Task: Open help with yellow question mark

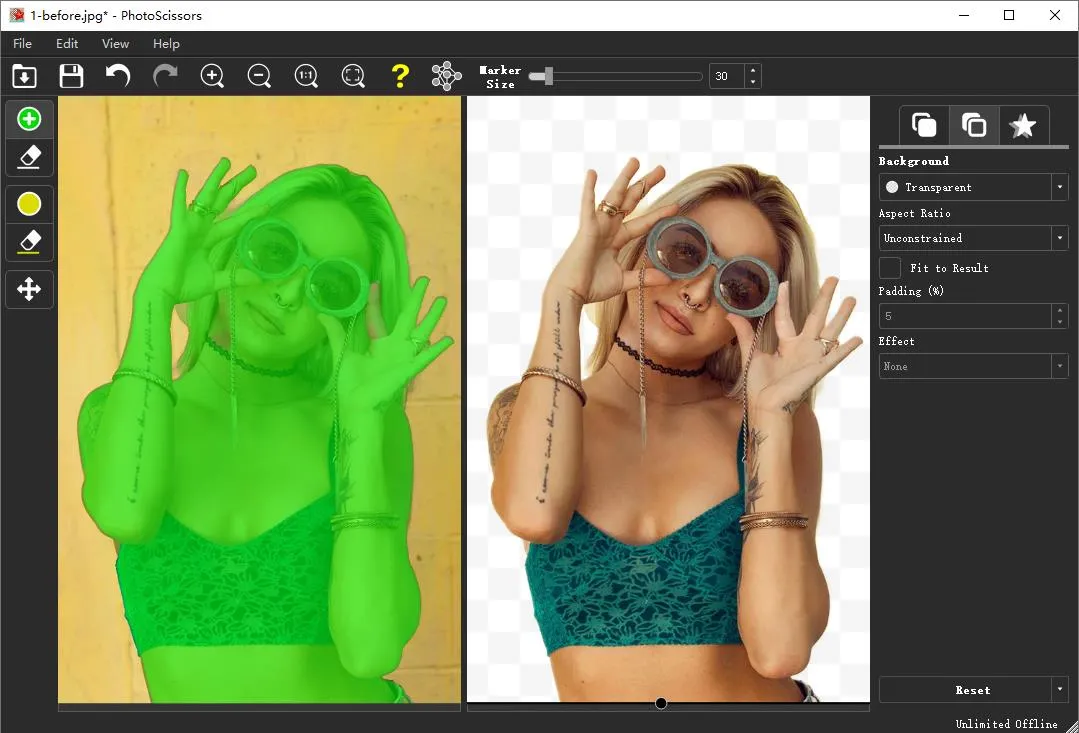Action: point(400,76)
